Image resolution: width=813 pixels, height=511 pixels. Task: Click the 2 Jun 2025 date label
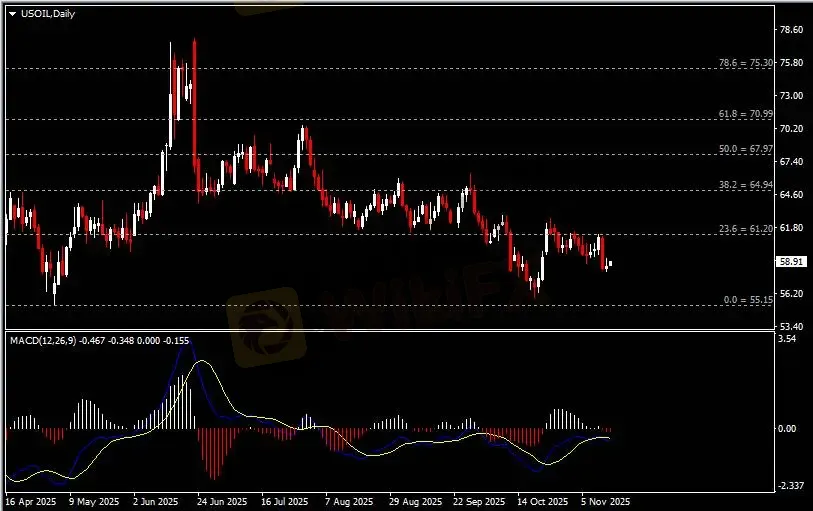156,502
